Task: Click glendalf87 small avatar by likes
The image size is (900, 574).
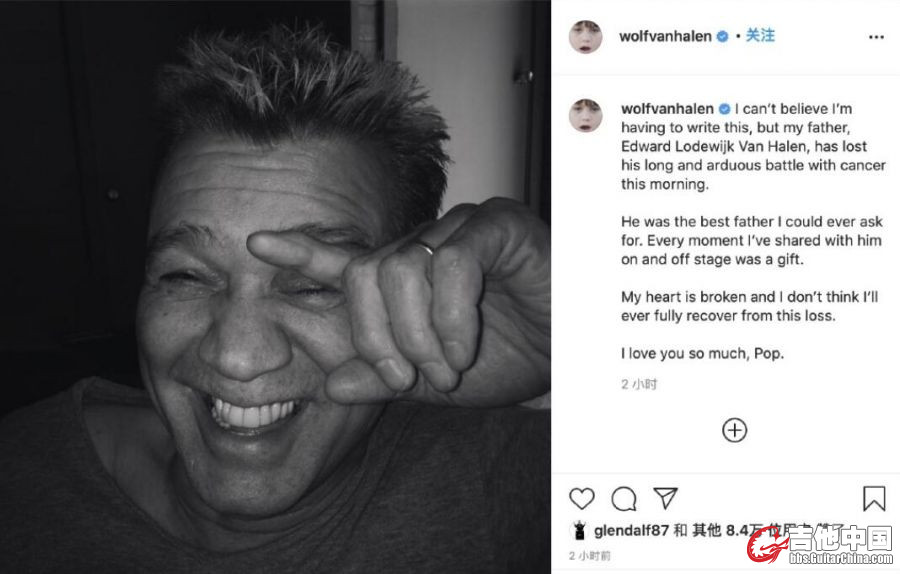Action: pos(578,531)
